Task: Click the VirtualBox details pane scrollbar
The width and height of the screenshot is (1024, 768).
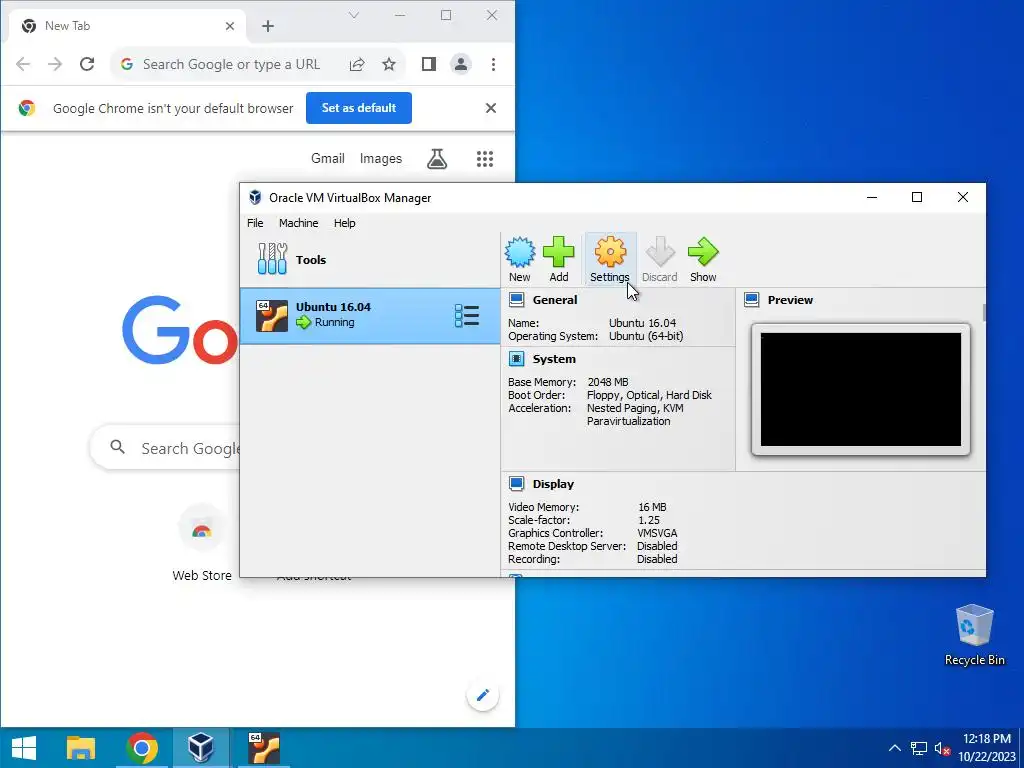Action: pyautogui.click(x=984, y=312)
